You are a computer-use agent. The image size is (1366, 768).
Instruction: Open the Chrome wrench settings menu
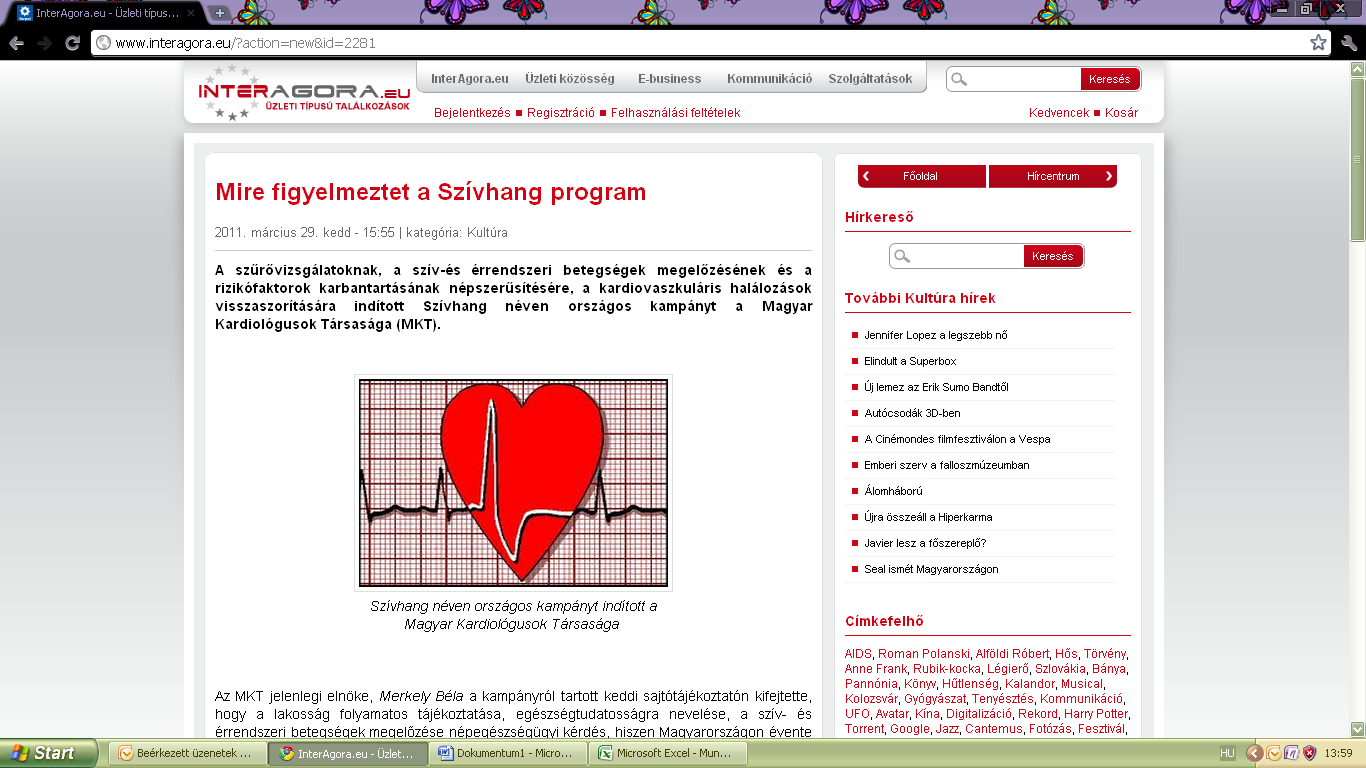[1348, 43]
